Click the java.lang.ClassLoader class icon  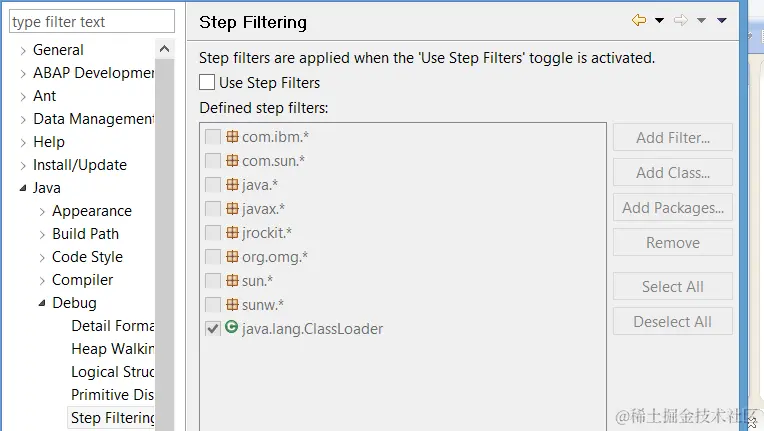click(232, 328)
